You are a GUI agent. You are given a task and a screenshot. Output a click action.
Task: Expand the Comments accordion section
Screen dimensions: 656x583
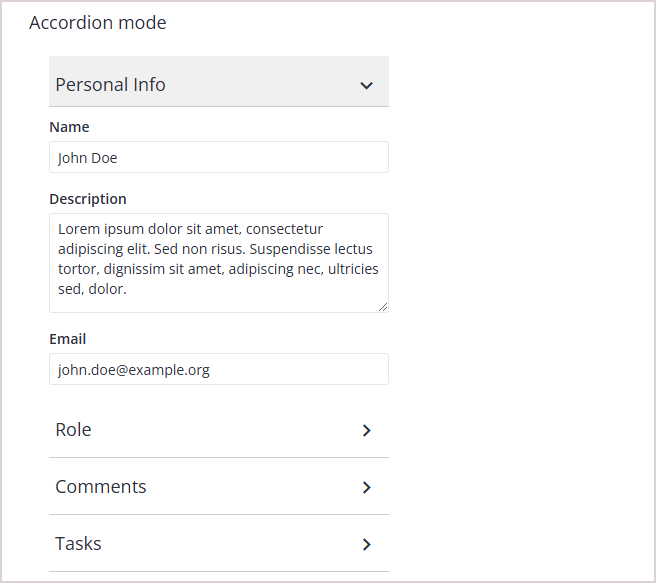pos(101,487)
